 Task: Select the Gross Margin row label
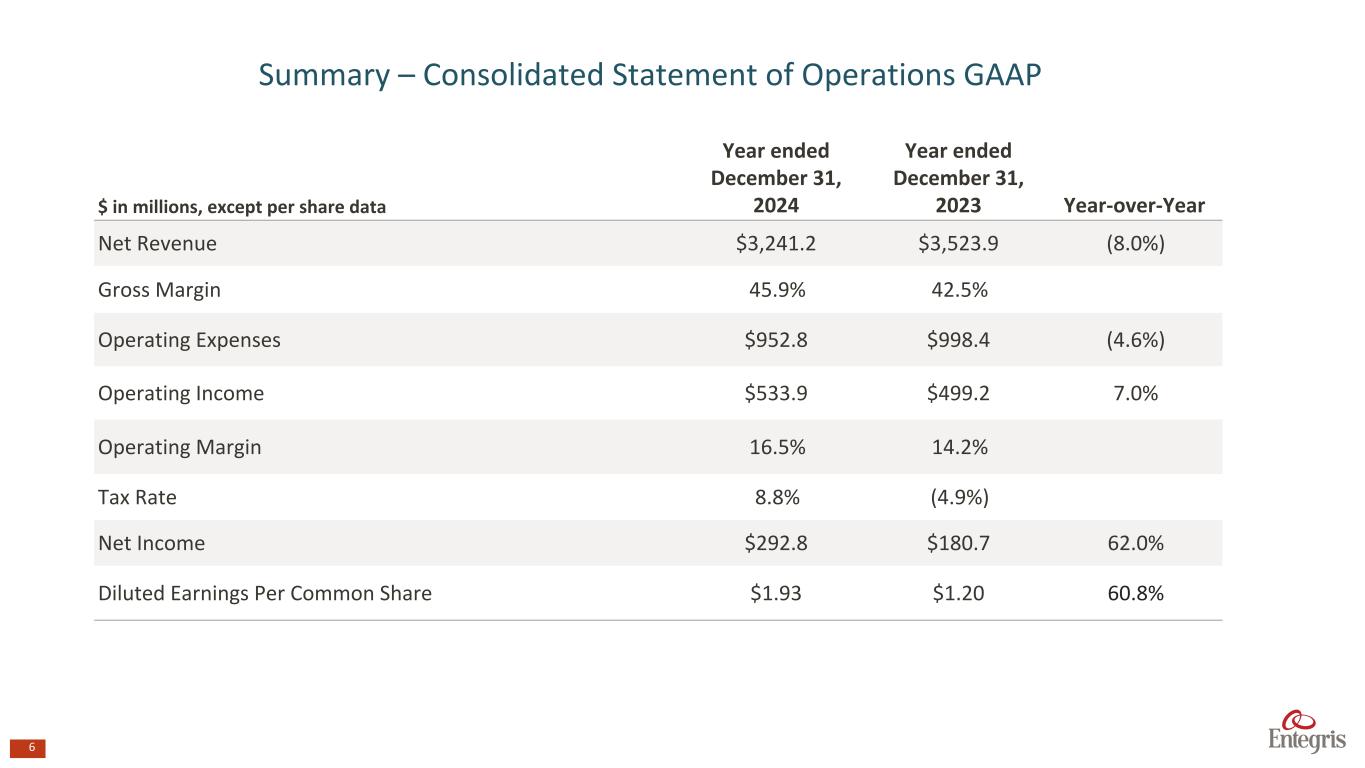(x=159, y=290)
